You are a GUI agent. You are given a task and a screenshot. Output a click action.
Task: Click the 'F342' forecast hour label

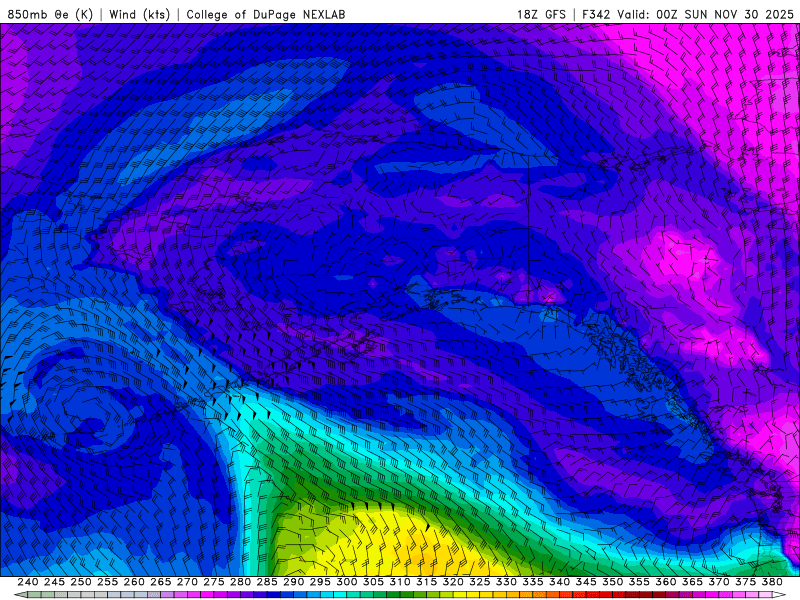[x=596, y=14]
